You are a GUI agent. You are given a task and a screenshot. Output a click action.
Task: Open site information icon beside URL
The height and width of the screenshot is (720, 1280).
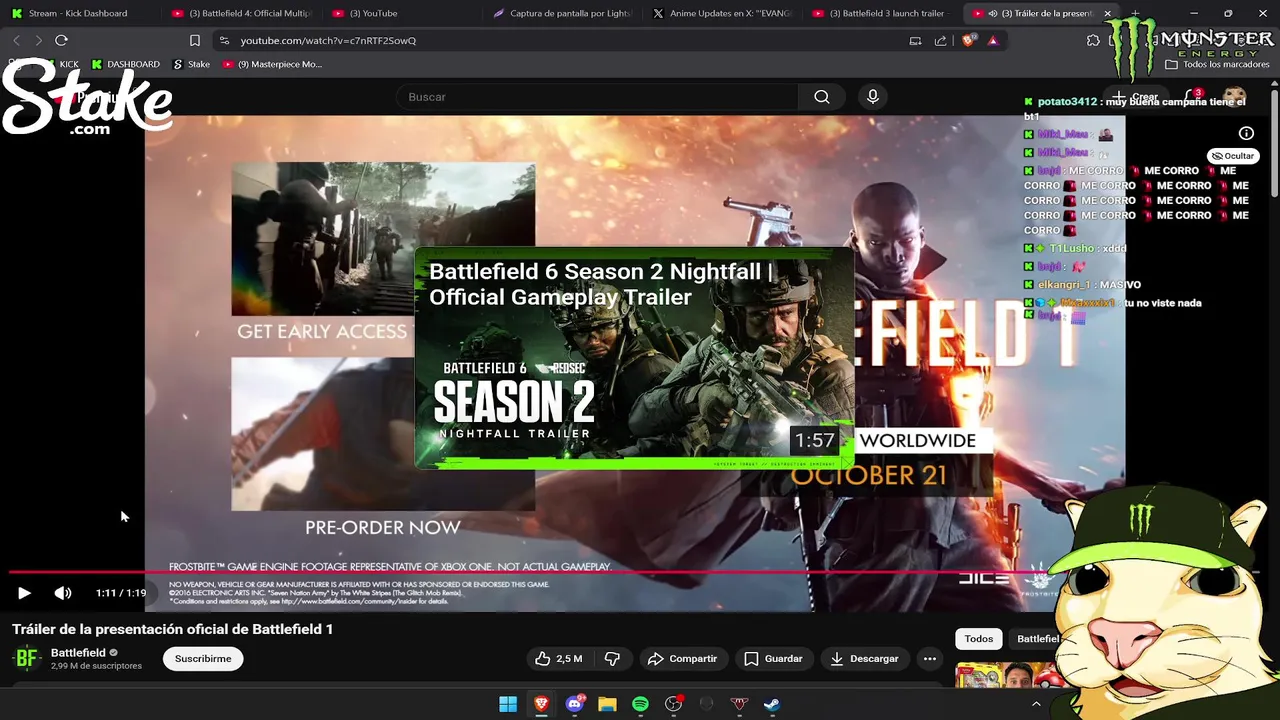tap(224, 40)
